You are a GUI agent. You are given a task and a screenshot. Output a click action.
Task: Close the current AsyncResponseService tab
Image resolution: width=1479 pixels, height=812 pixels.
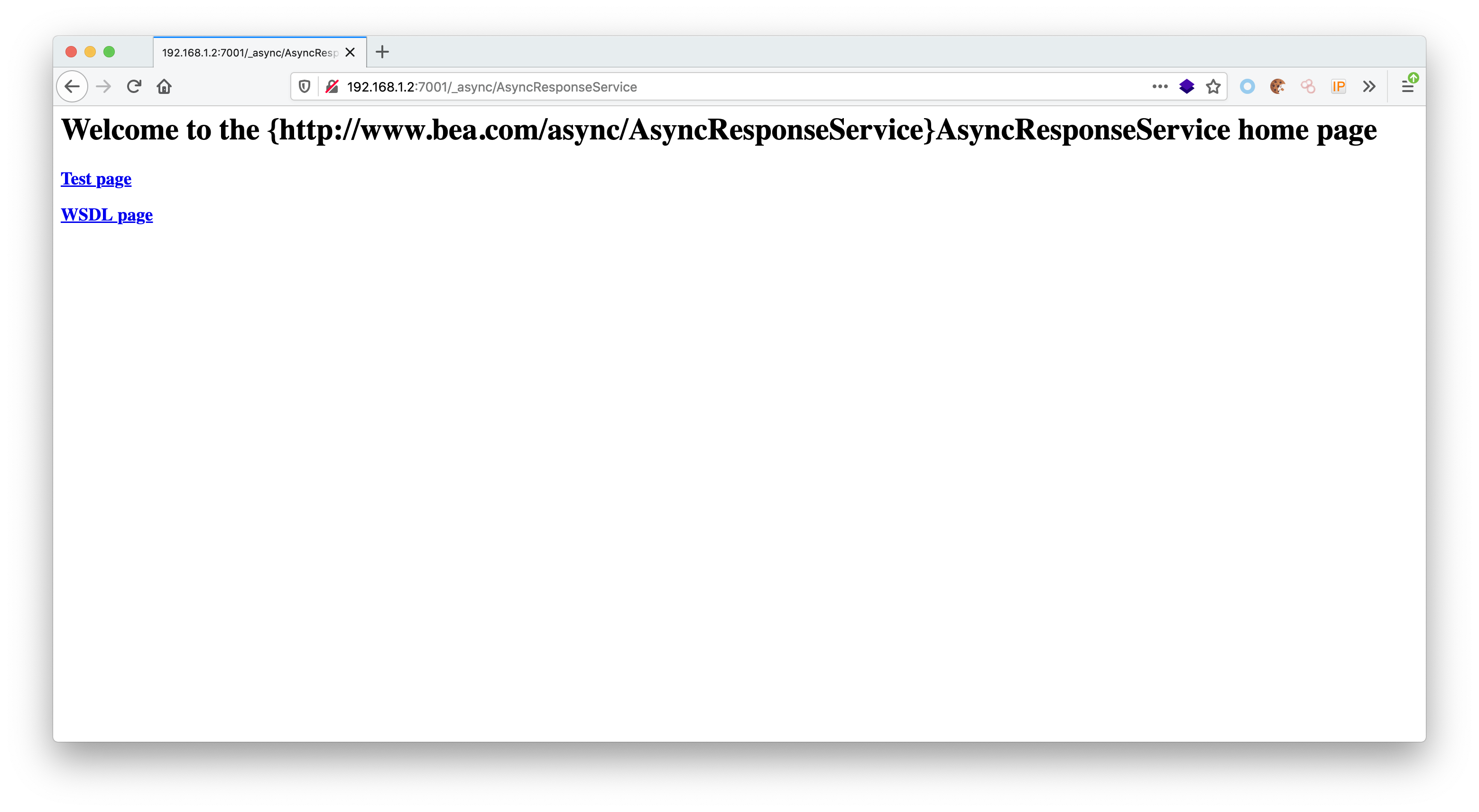pyautogui.click(x=350, y=52)
